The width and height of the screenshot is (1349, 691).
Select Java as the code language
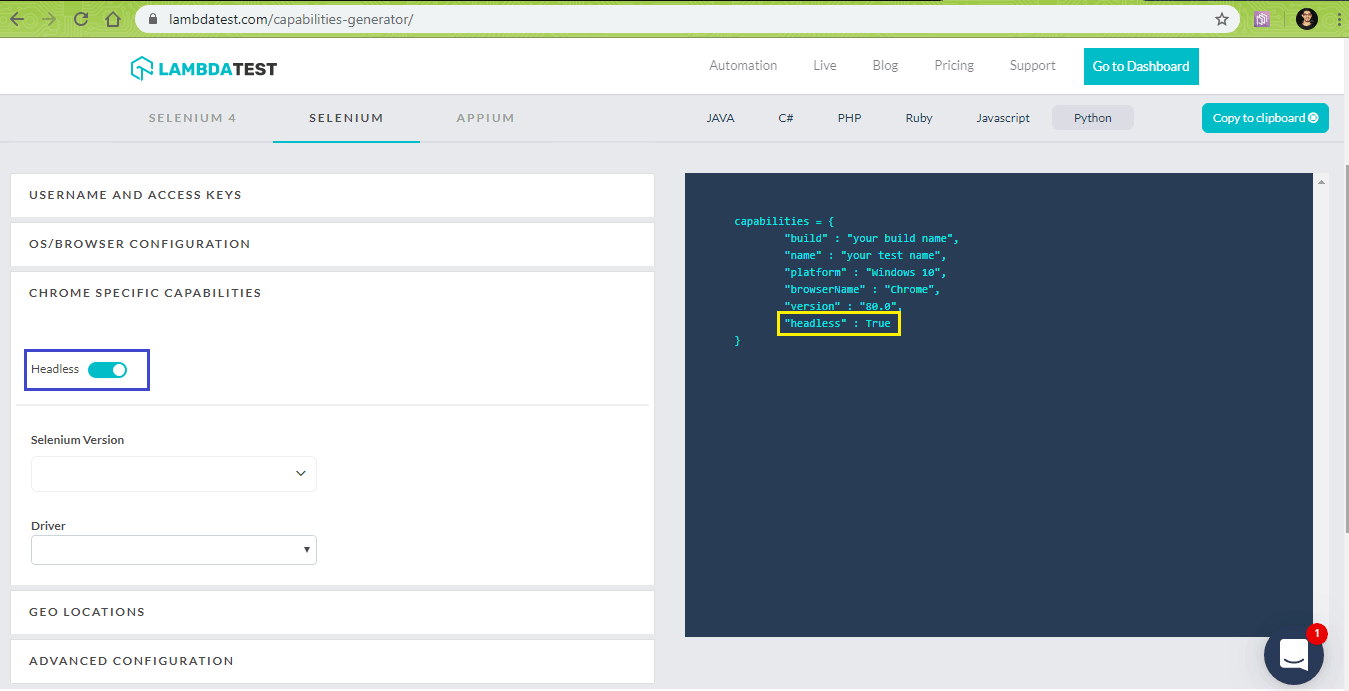click(x=720, y=118)
